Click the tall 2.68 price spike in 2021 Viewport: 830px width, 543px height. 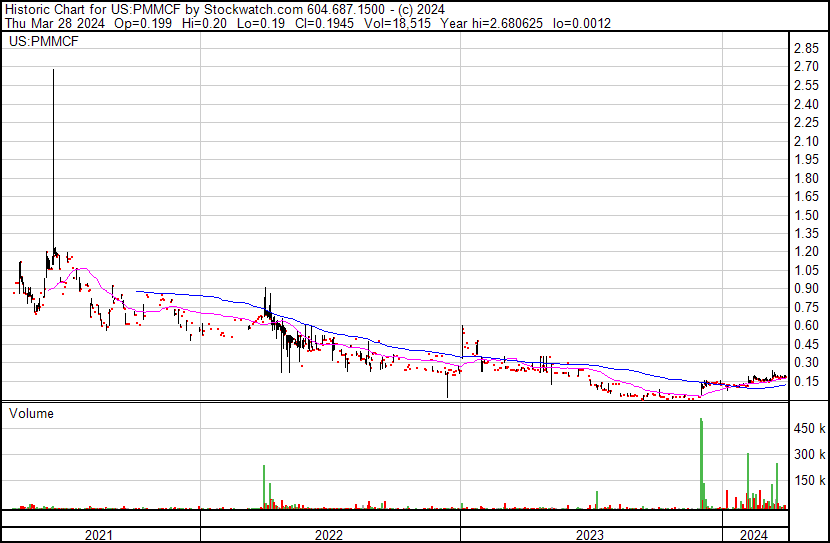pos(53,159)
